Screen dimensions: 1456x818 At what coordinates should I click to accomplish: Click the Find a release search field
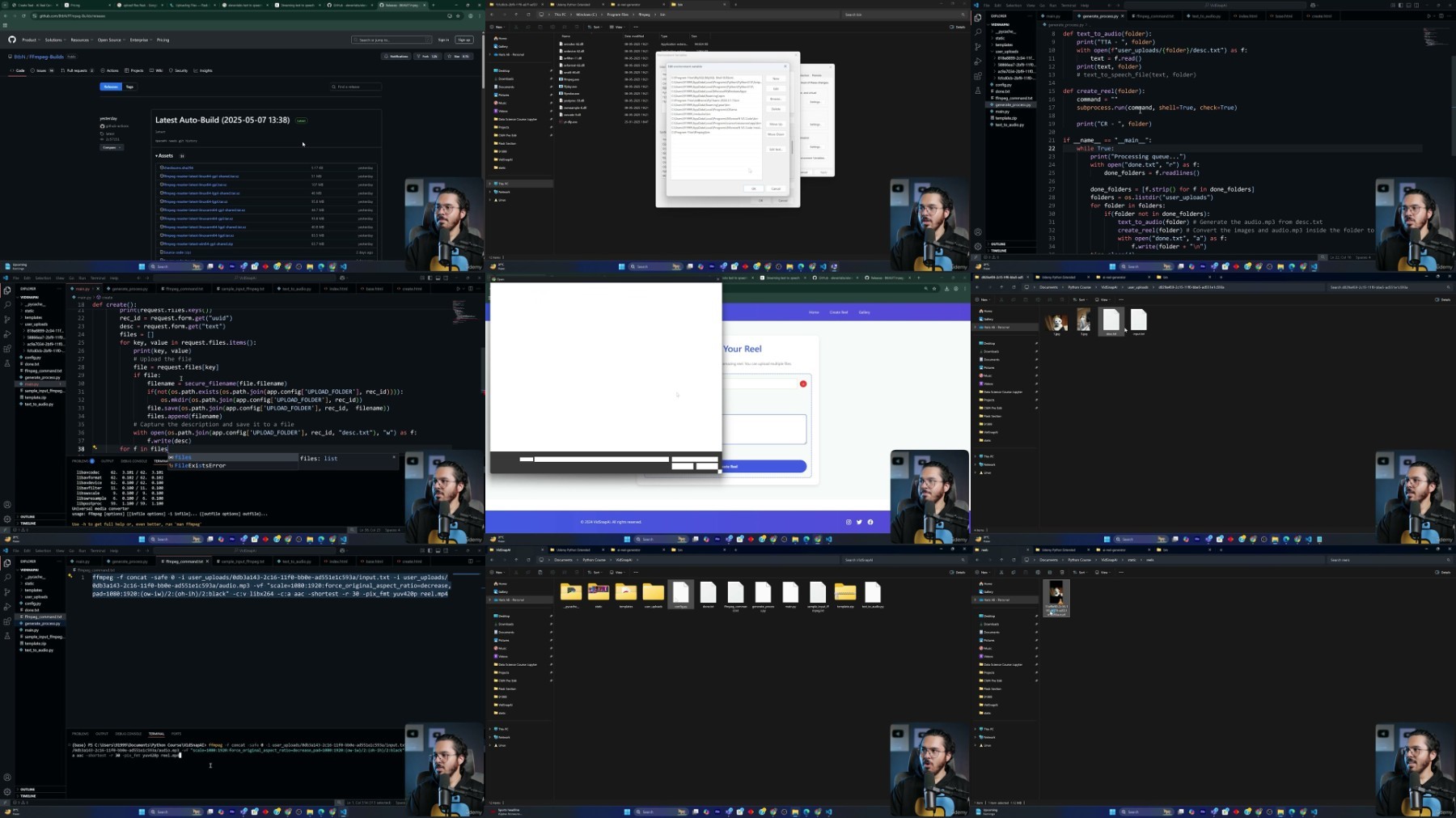pyautogui.click(x=356, y=87)
